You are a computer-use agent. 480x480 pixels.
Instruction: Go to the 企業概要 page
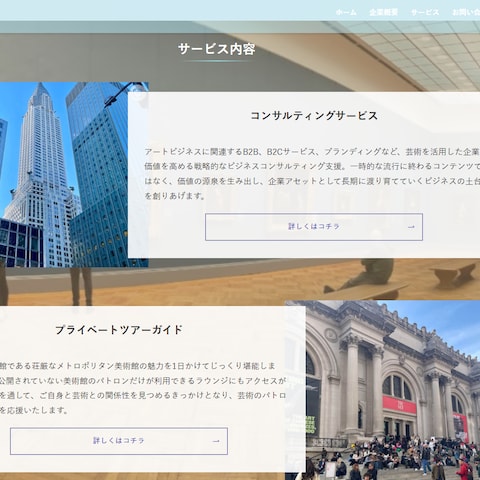383,12
